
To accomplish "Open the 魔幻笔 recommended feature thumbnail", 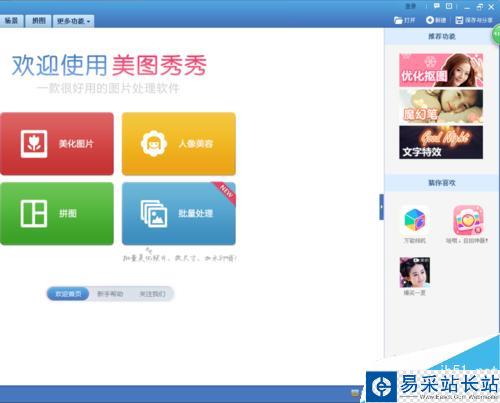I will pos(441,106).
